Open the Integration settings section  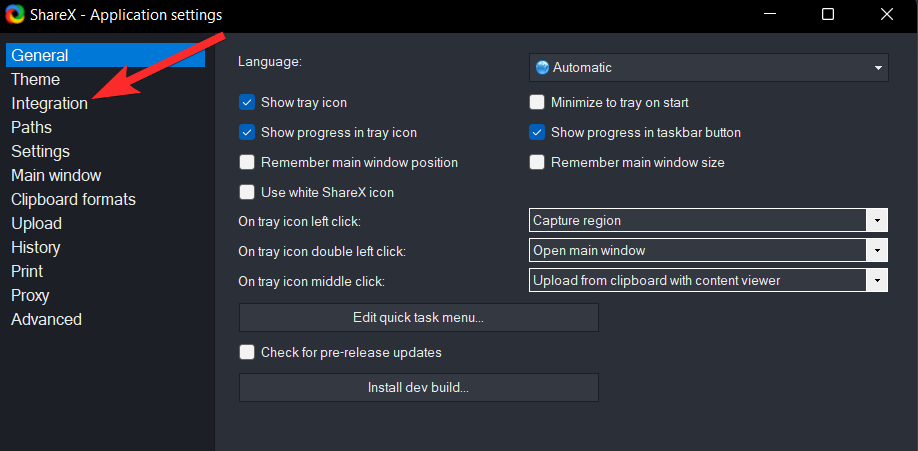point(49,103)
